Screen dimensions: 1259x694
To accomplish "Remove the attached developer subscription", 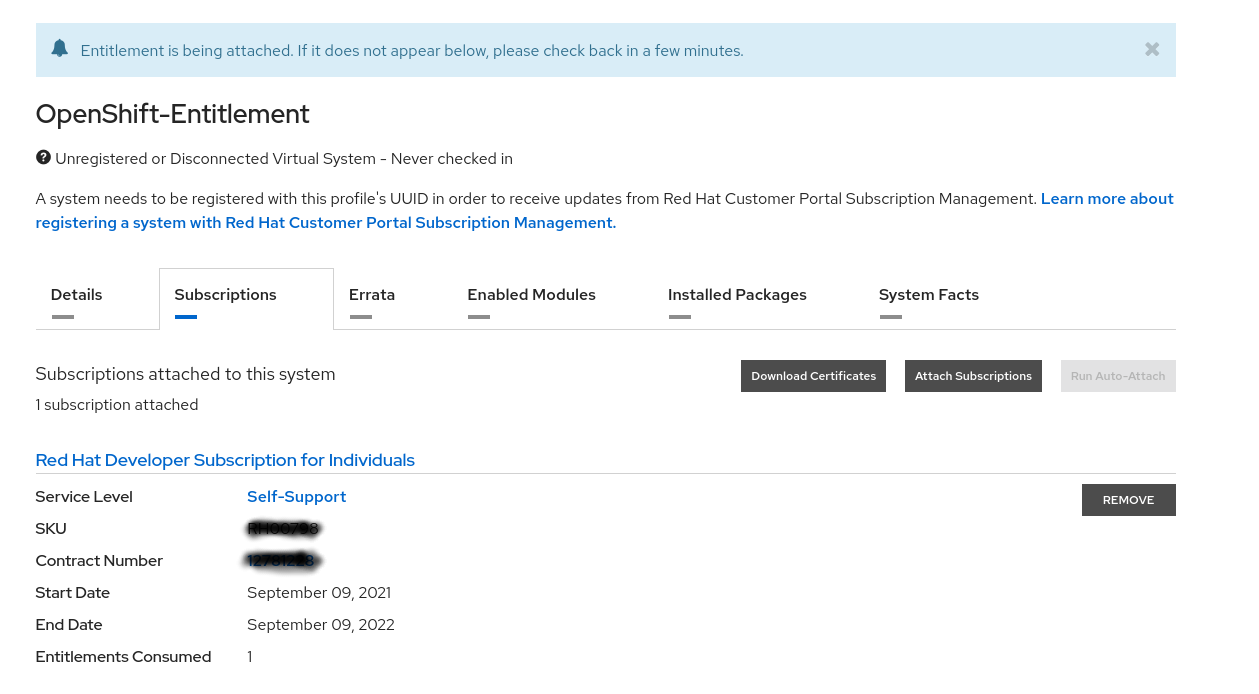I will pos(1128,500).
